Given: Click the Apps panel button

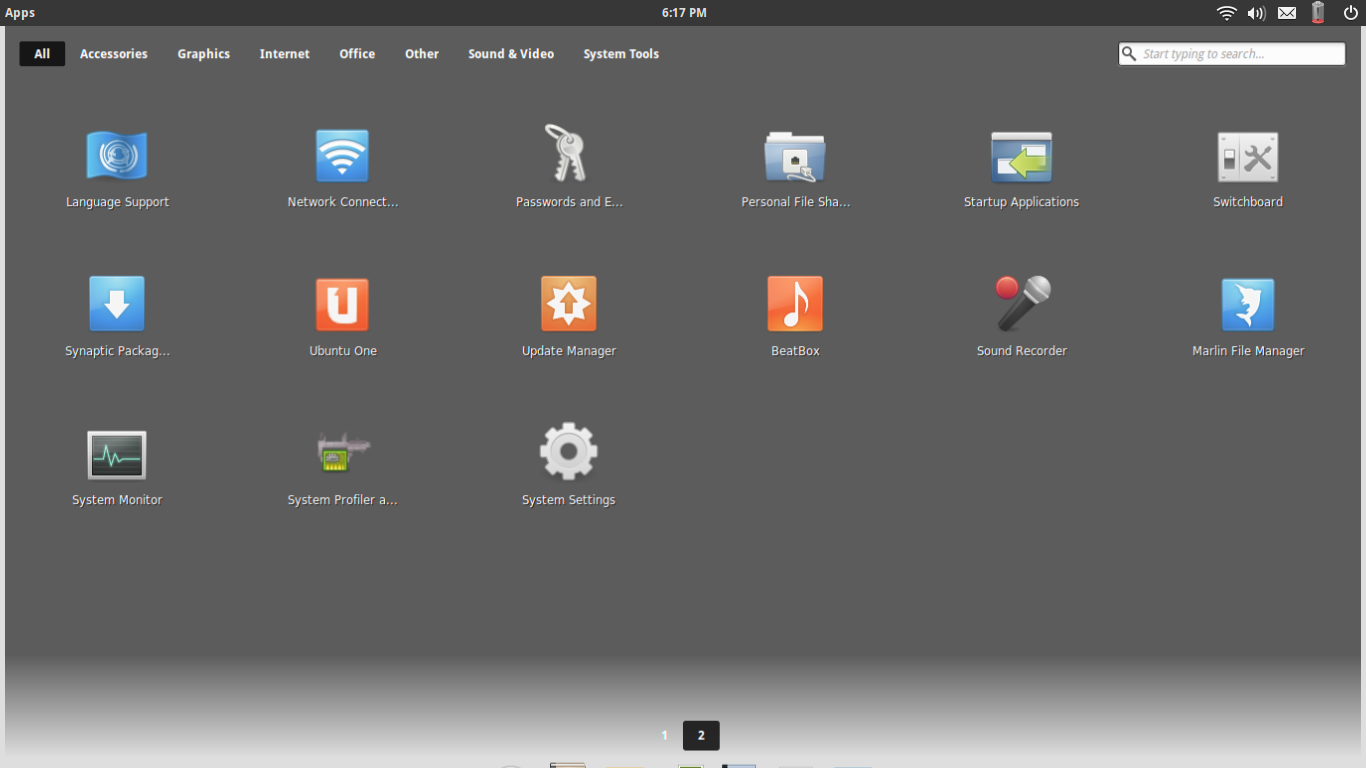Looking at the screenshot, I should click(20, 13).
